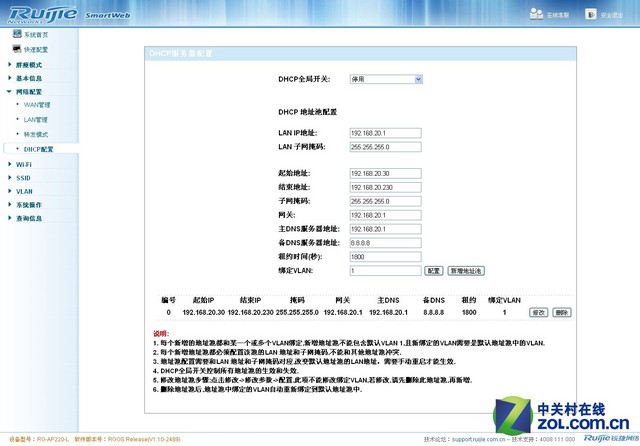
Task: Expand the 胖瘦模式 menu
Action: point(29,65)
